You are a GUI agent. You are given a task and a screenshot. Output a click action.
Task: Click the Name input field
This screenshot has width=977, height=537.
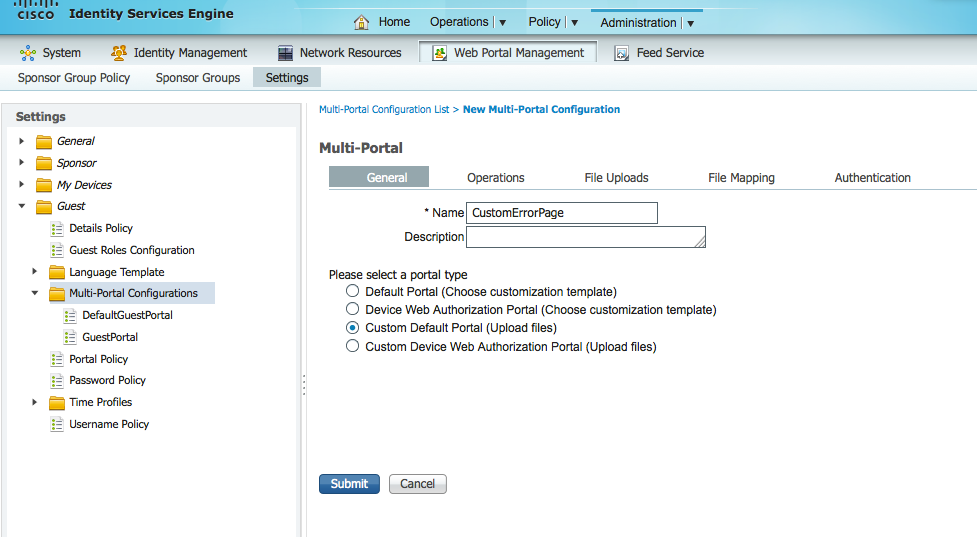coord(561,212)
